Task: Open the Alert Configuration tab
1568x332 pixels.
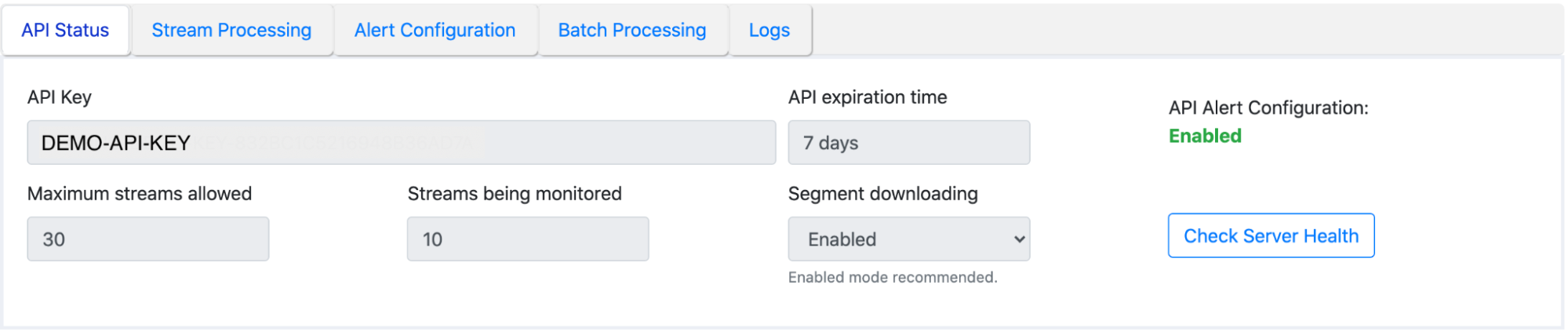Action: (x=435, y=31)
